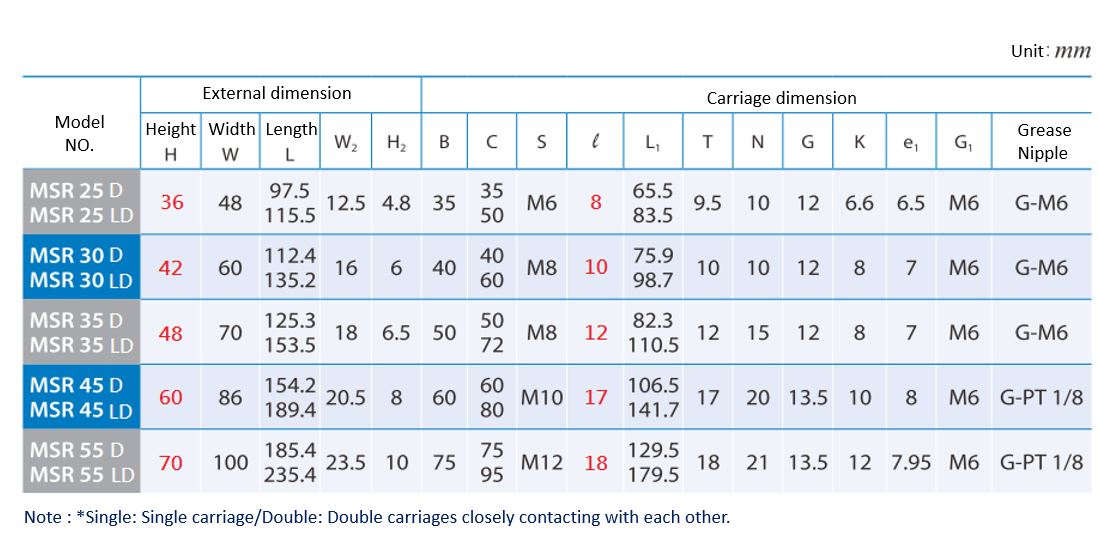Select the Grease Nipple column header

[x=1043, y=141]
